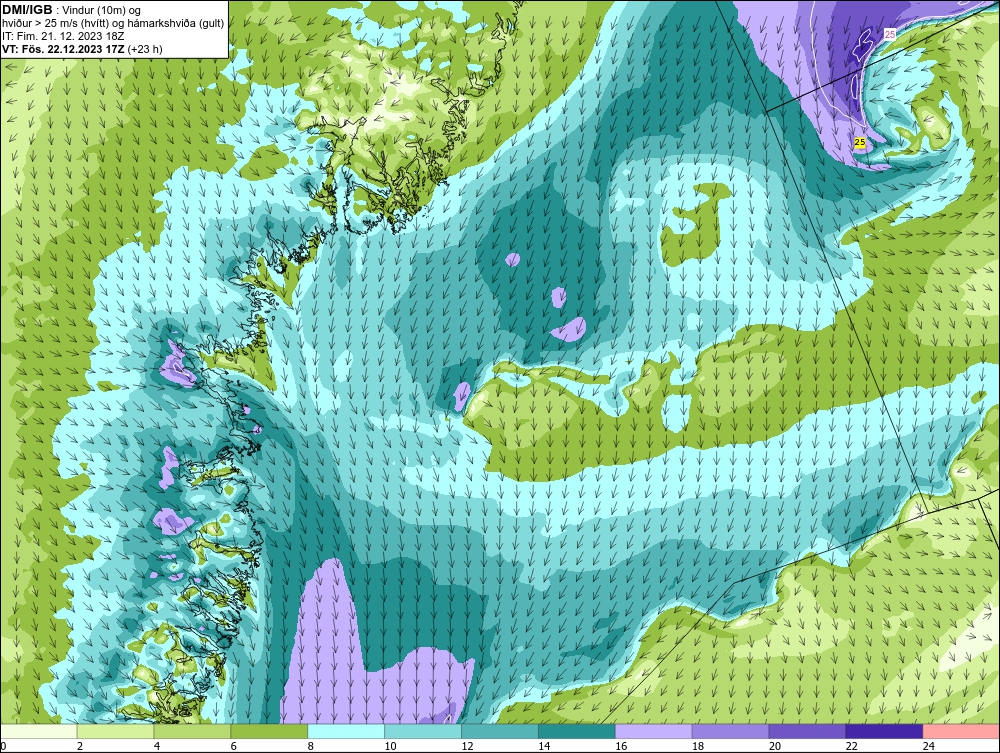Click the 12-14 m/s teal legend swatch

click(500, 731)
